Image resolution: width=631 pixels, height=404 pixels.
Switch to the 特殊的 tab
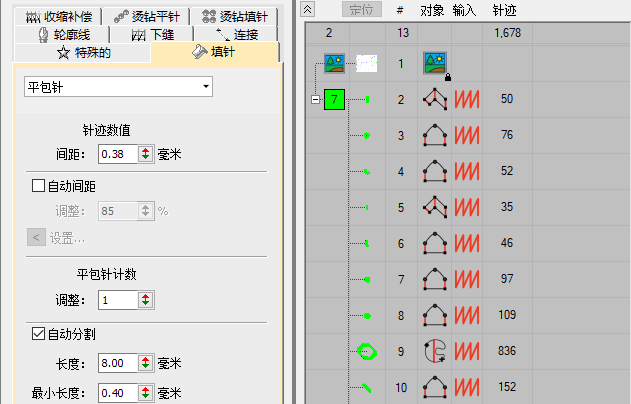(84, 52)
